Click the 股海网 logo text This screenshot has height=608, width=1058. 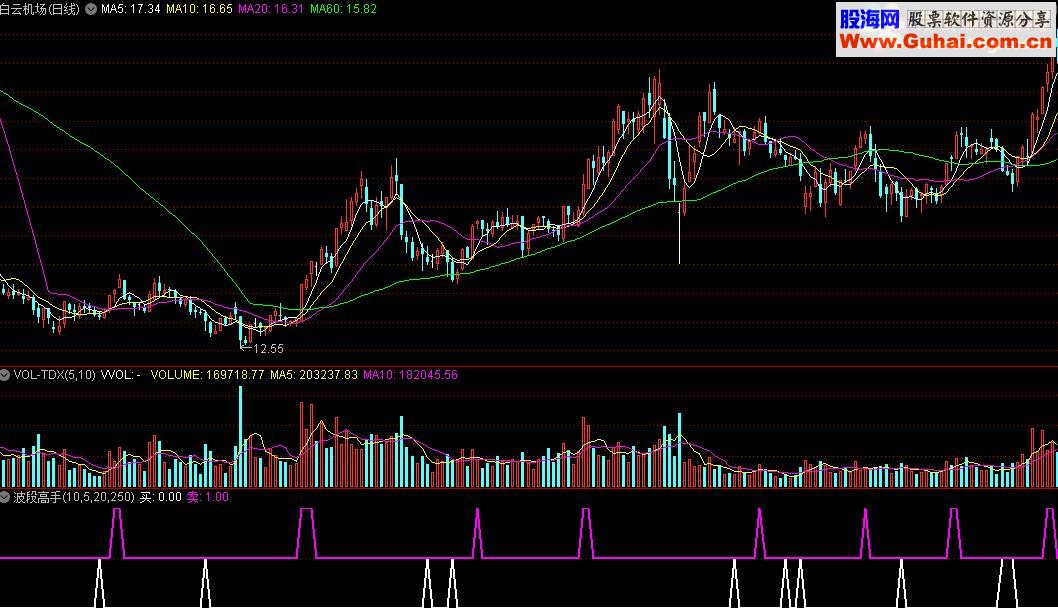click(870, 19)
